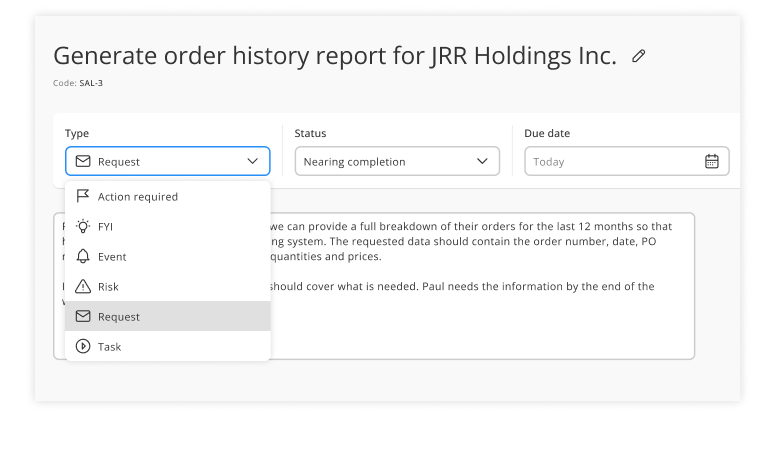Choose Risk from the Type list
The height and width of the screenshot is (470, 776).
(x=168, y=286)
